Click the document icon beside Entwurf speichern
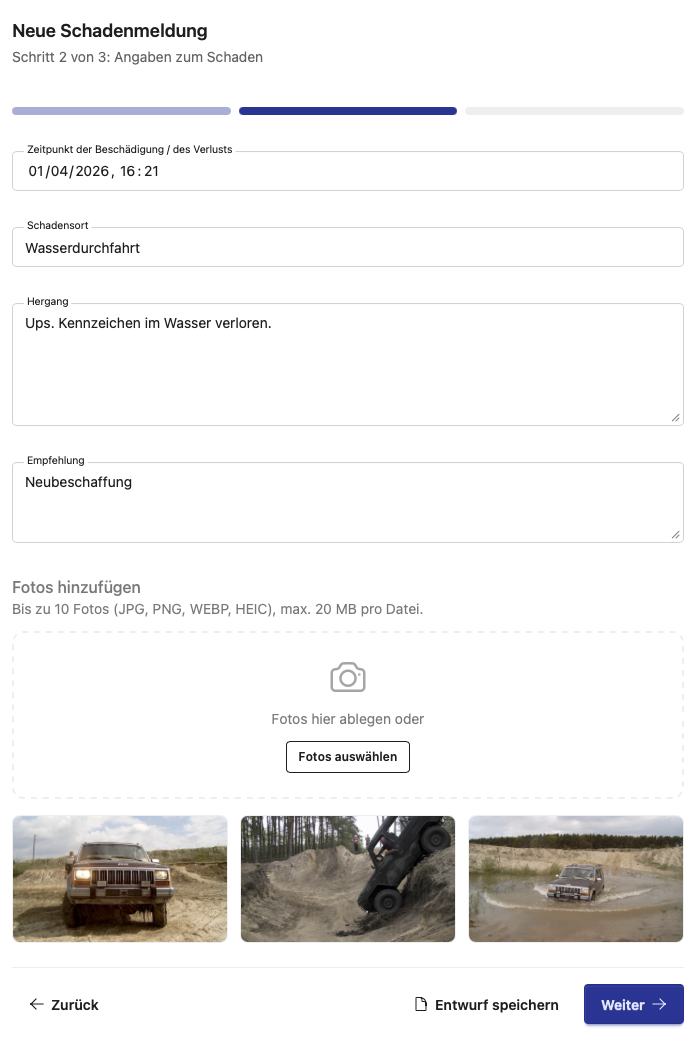The image size is (699, 1045). [419, 1004]
